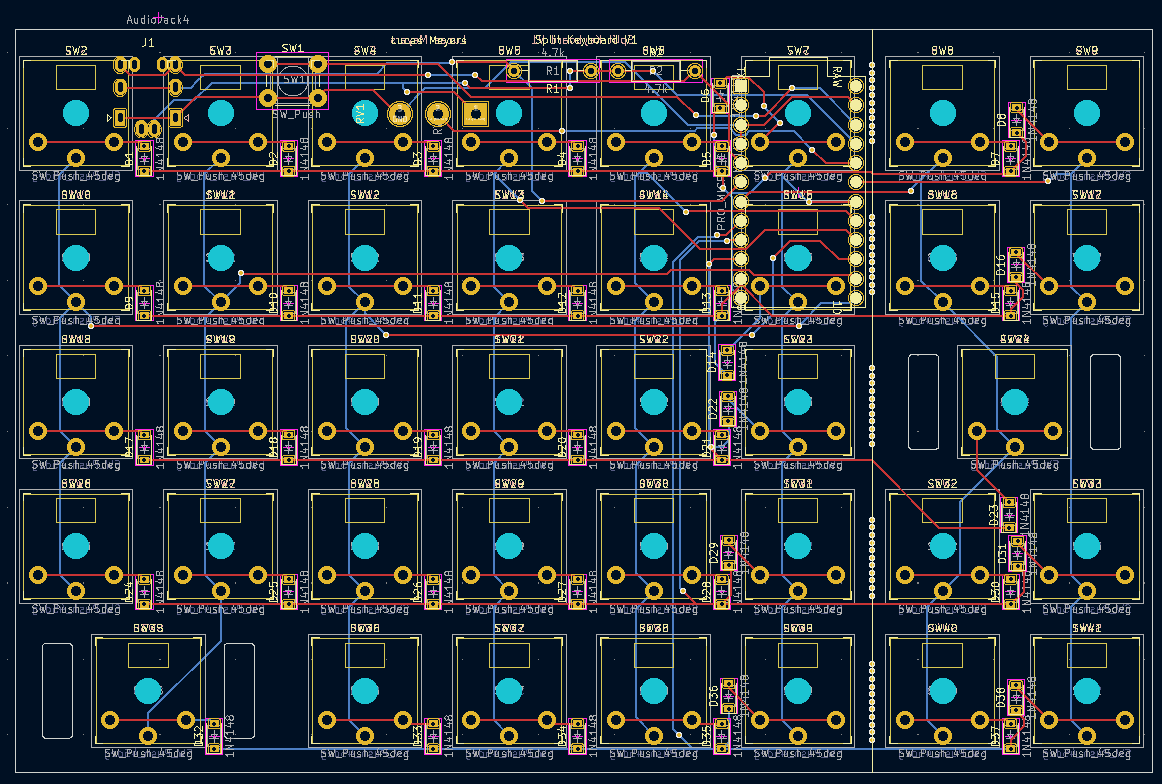Select diode D16 near switch SW18

click(x=1018, y=262)
